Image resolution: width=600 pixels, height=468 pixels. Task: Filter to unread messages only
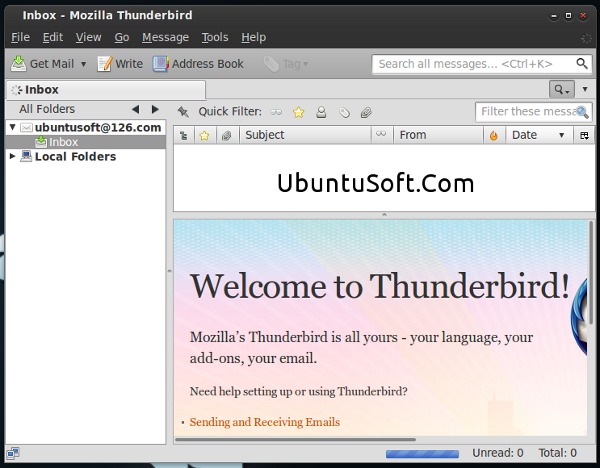point(276,112)
